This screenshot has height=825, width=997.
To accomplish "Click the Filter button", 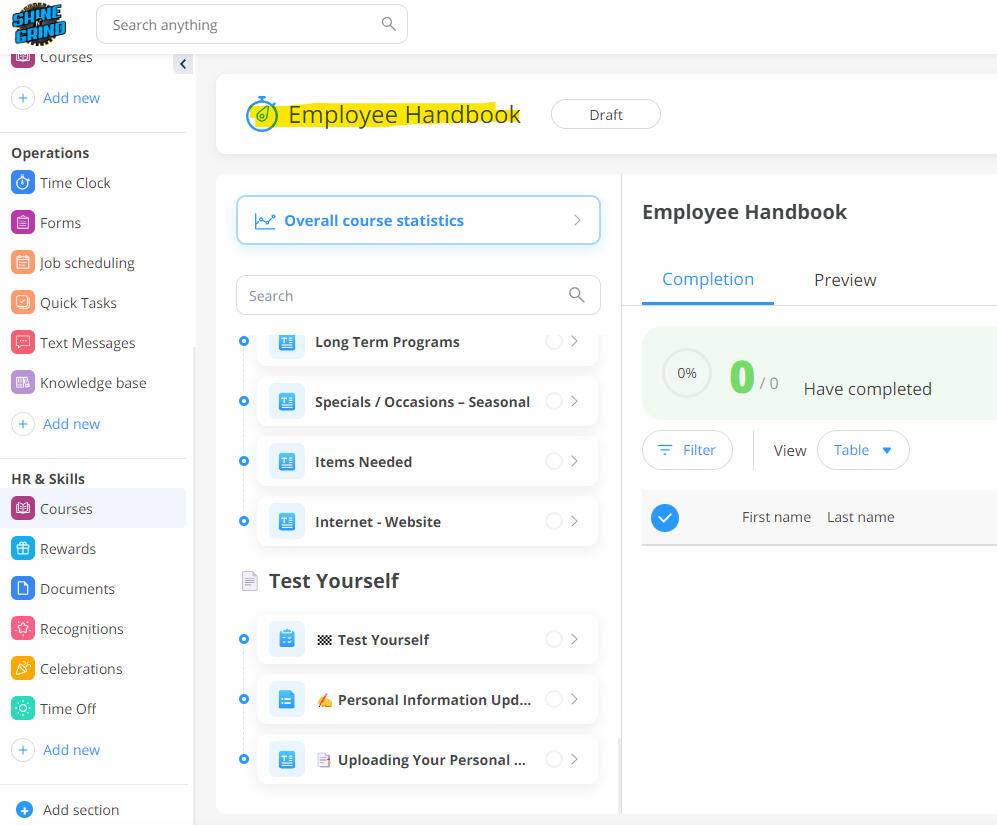I will click(687, 450).
